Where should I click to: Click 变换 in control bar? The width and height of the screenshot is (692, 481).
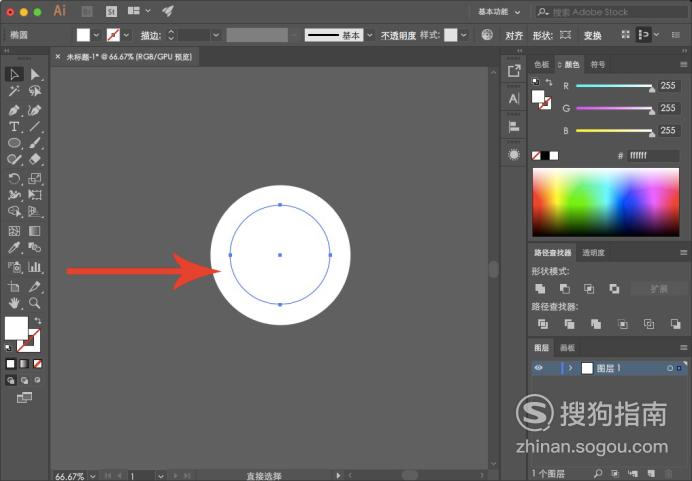[x=593, y=35]
